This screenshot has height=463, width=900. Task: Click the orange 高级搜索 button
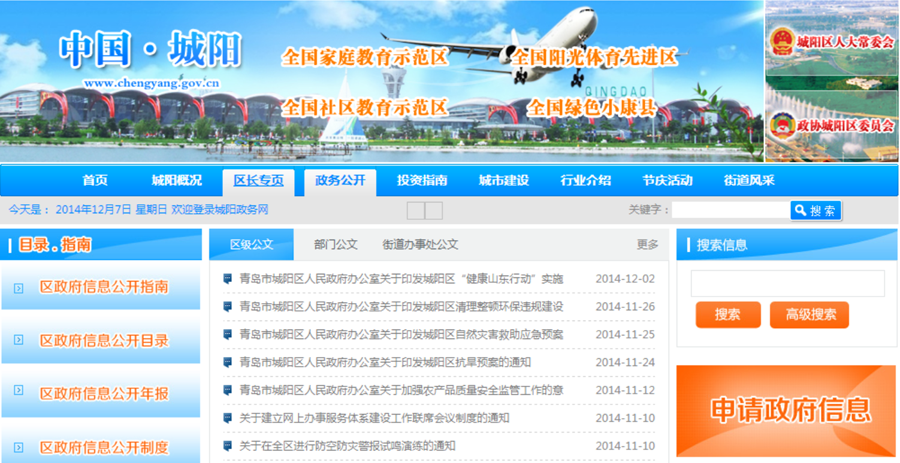[809, 315]
